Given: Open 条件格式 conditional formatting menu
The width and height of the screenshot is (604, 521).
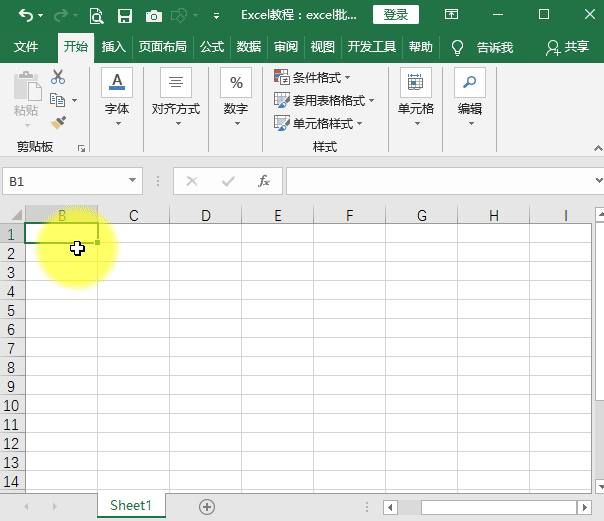Looking at the screenshot, I should coord(312,77).
